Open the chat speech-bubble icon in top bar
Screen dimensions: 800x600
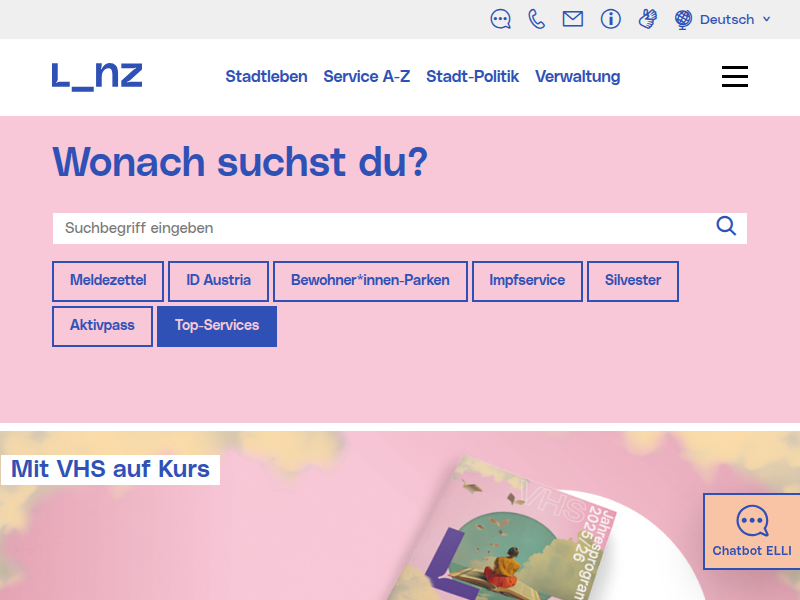501,19
